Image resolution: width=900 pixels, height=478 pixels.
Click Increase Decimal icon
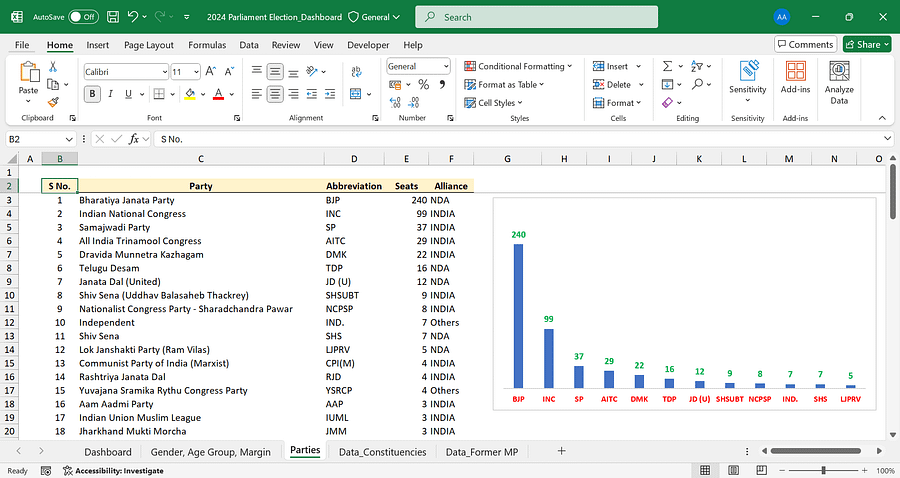[x=395, y=102]
